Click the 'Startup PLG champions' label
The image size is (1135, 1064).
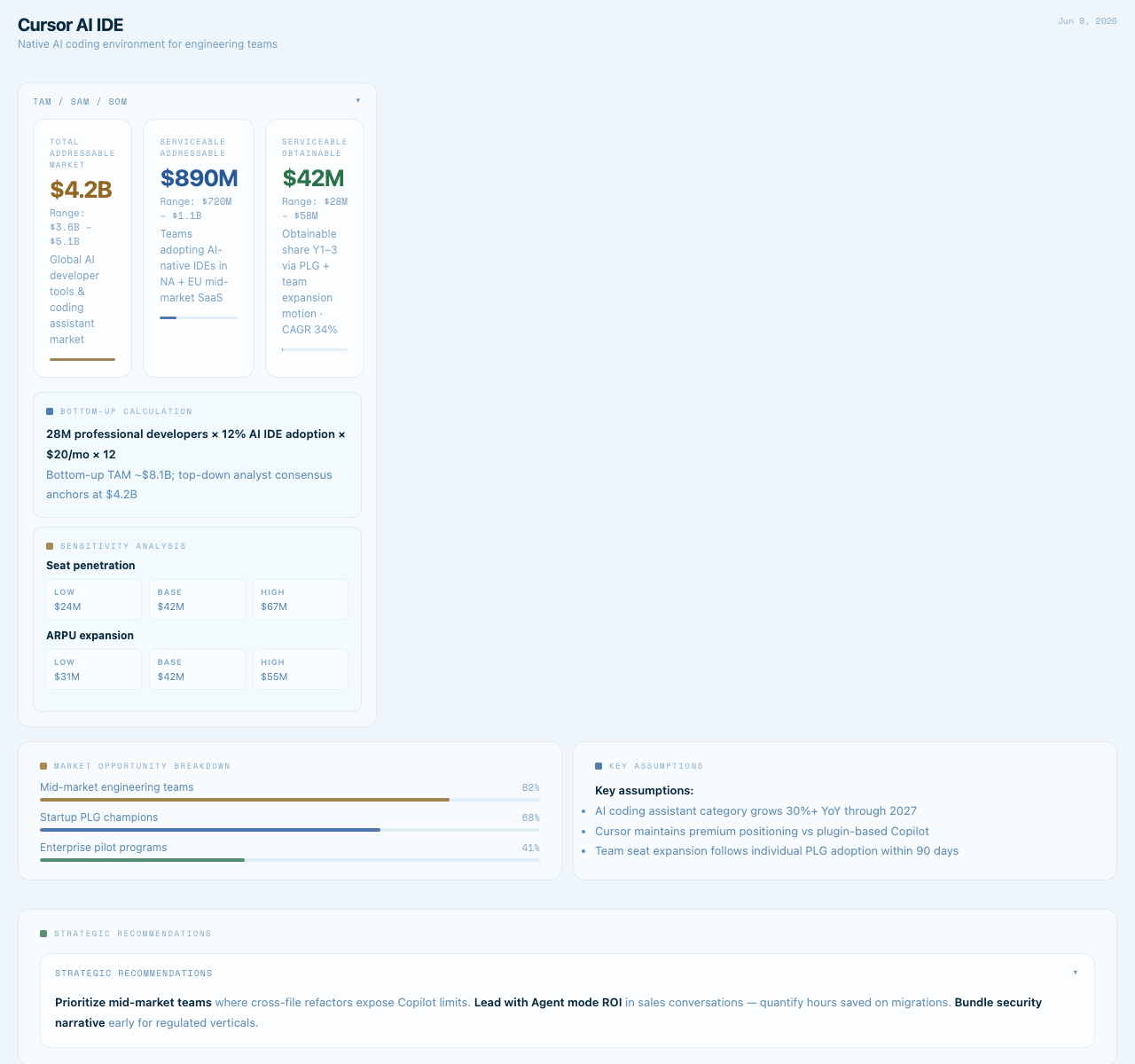98,818
